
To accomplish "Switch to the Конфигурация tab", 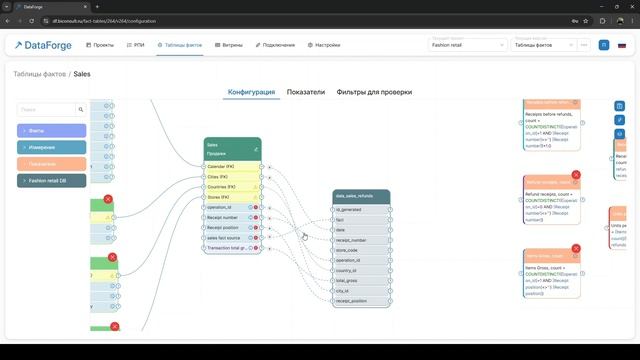I will point(251,92).
